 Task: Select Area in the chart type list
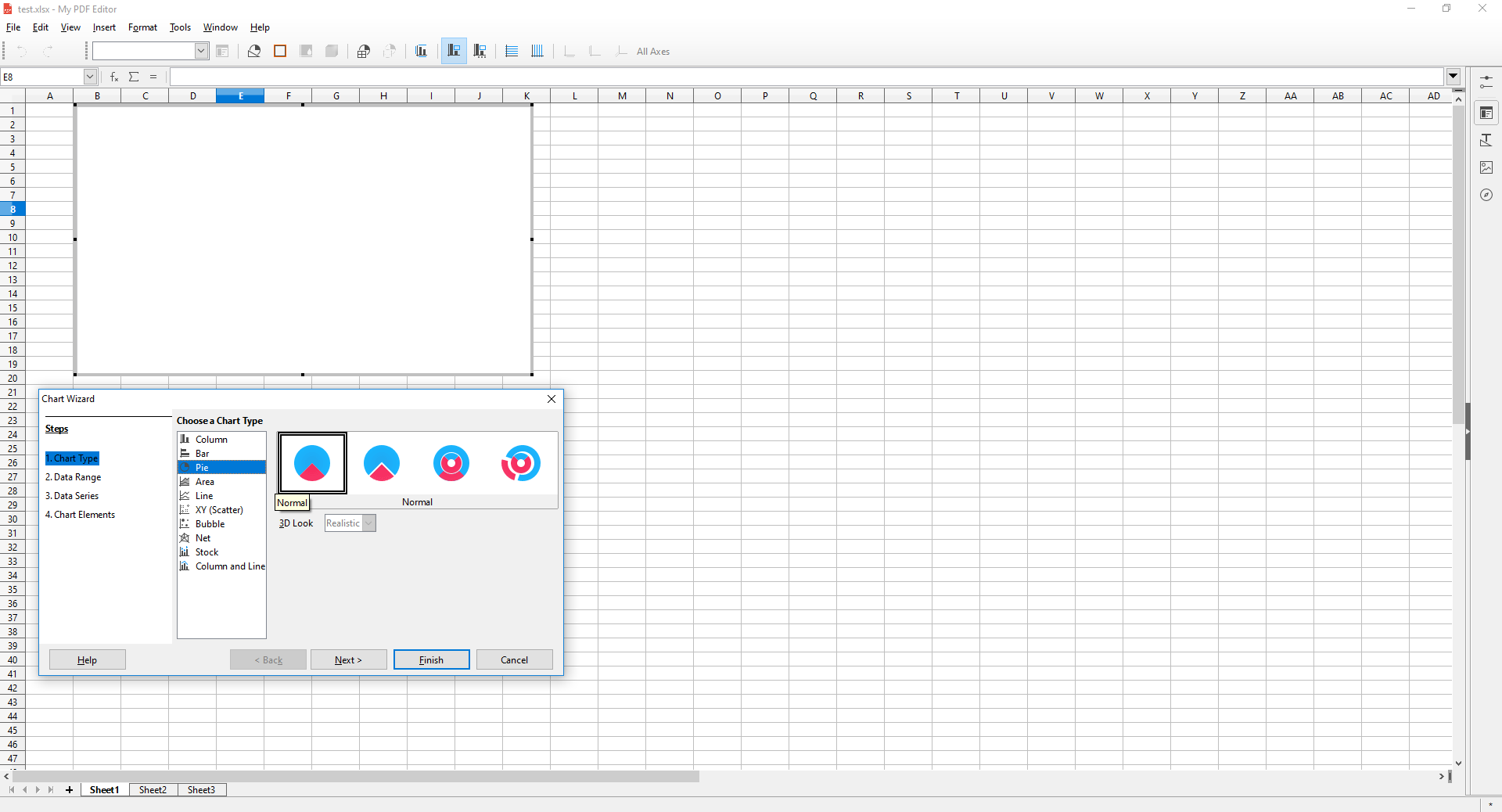(221, 482)
